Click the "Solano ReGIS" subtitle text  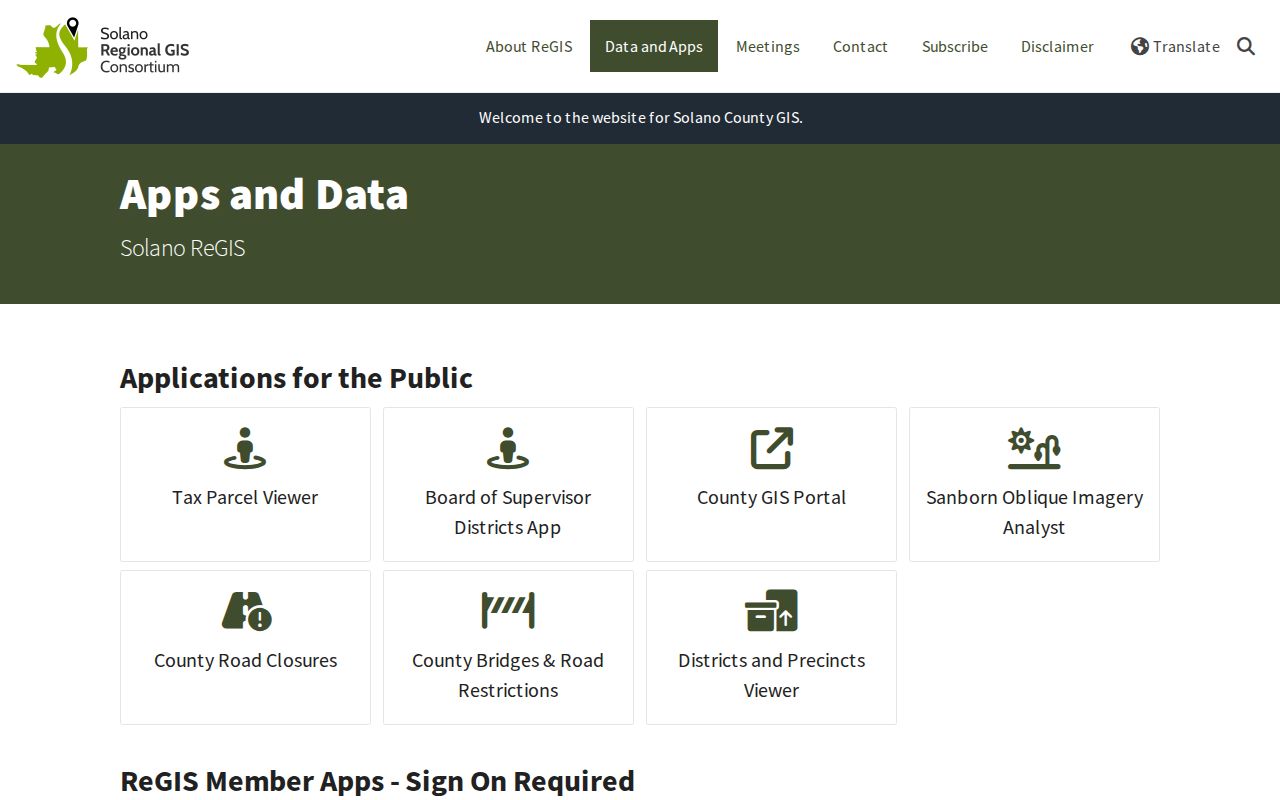(x=183, y=248)
